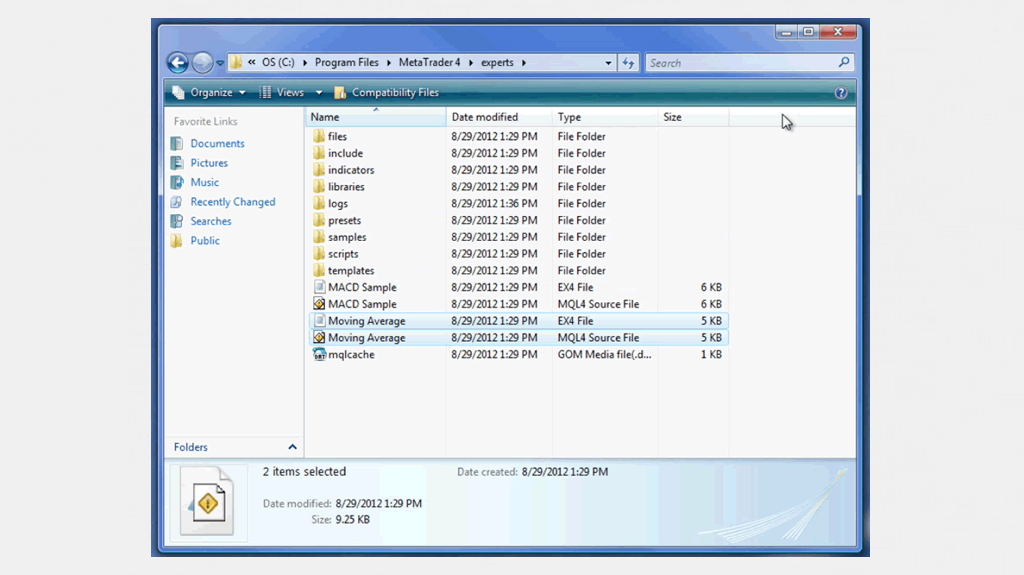Viewport: 1024px width, 575px height.
Task: Click the search magnifying glass icon
Action: [844, 63]
